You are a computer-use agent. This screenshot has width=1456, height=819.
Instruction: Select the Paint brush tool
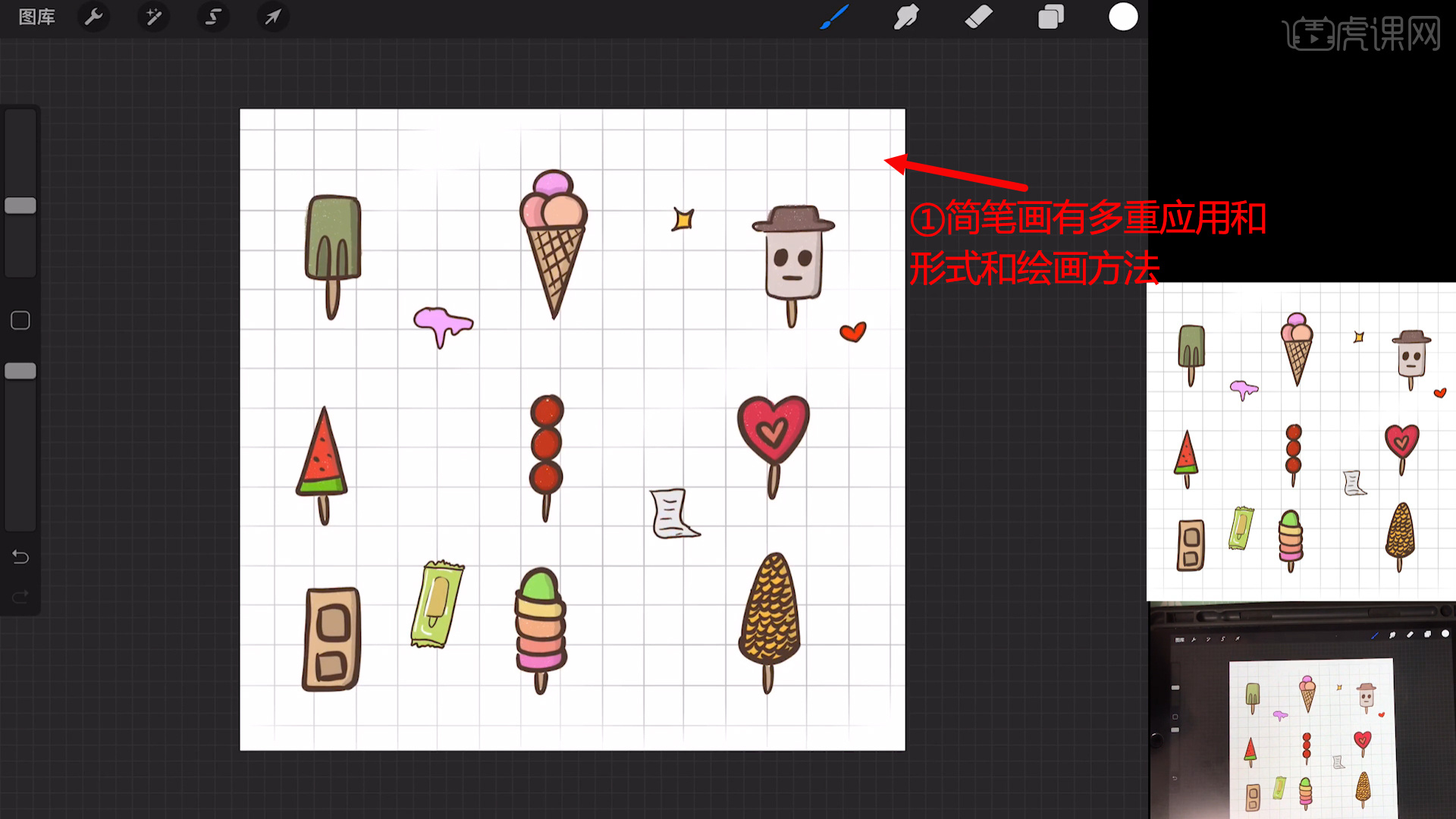834,17
